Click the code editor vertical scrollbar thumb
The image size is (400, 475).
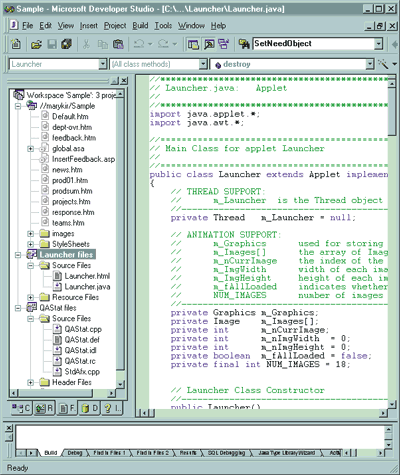392,111
